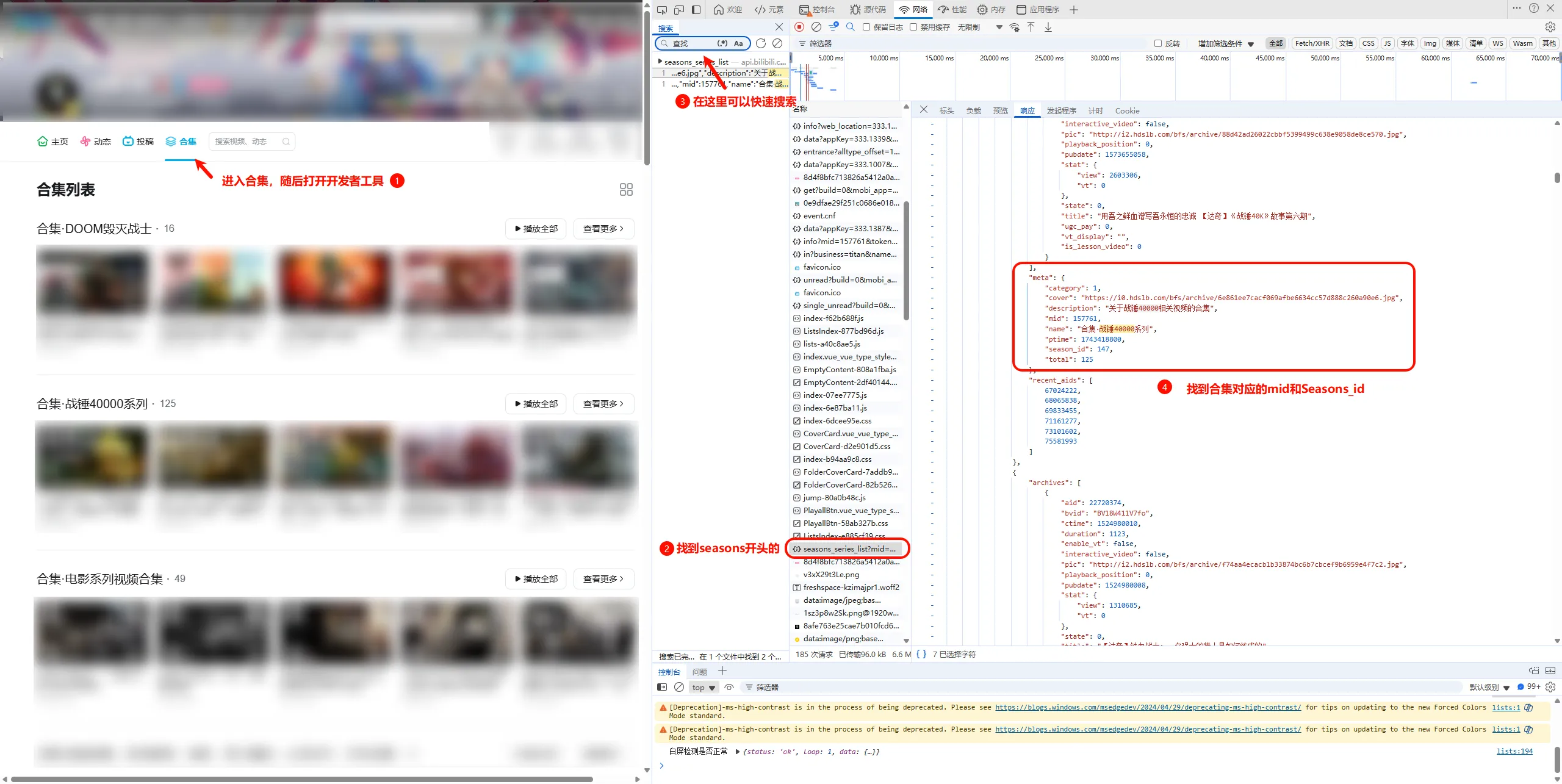1562x784 pixels.
Task: Click export HAR download arrow icon
Action: coord(1048,27)
